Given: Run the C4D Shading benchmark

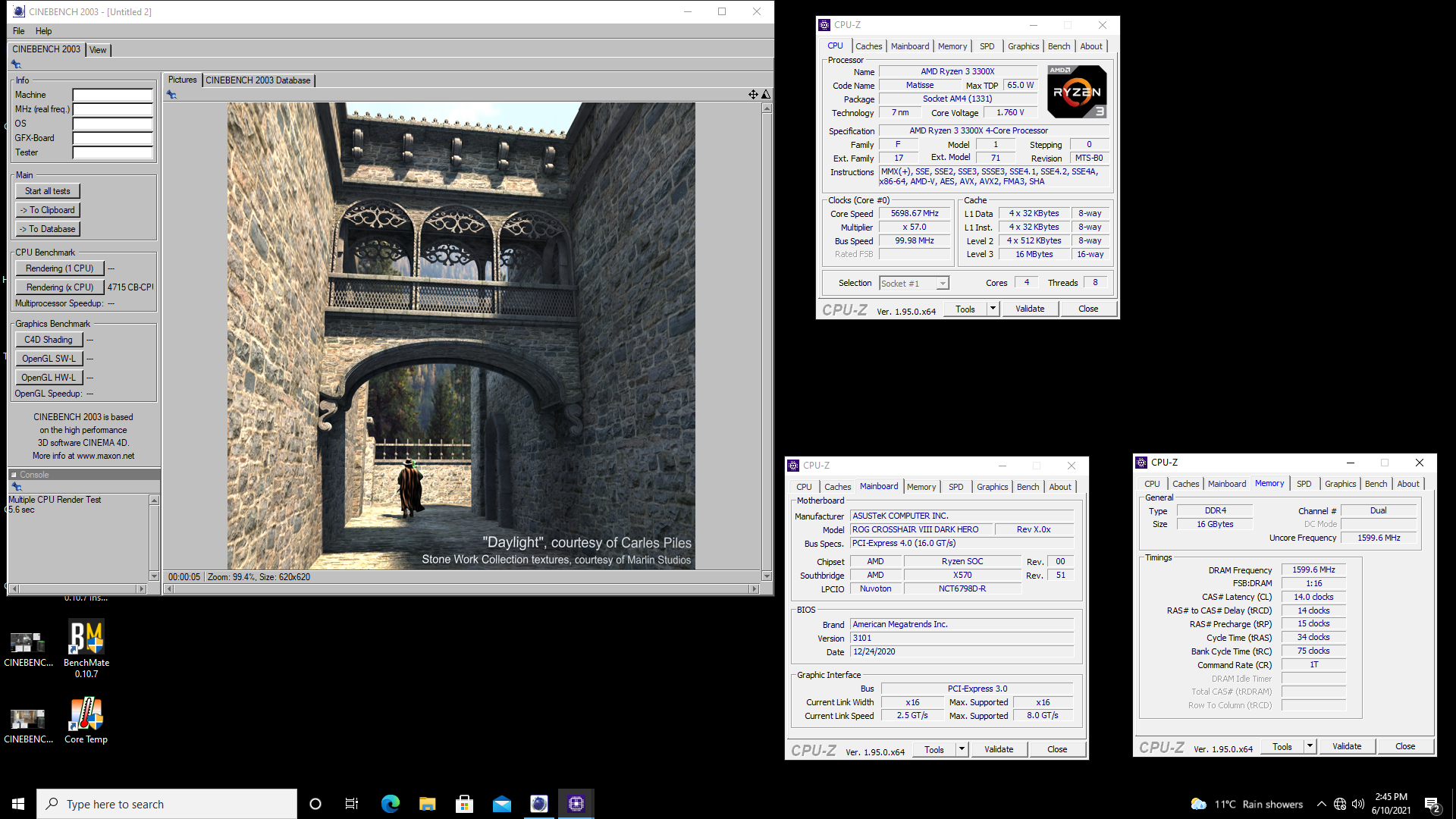Looking at the screenshot, I should click(49, 340).
